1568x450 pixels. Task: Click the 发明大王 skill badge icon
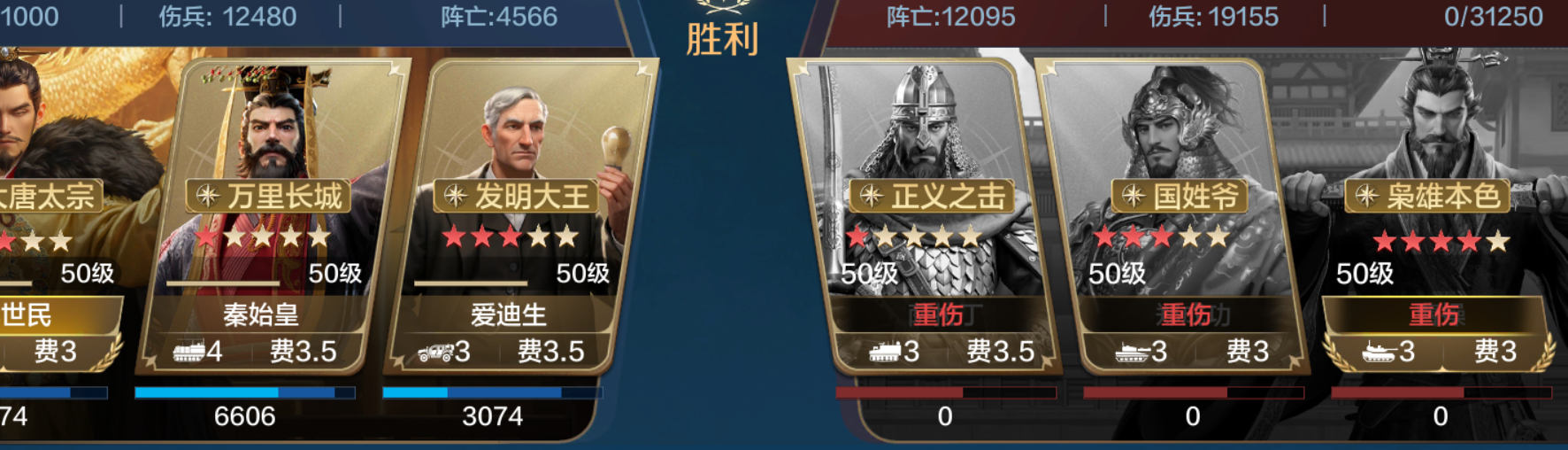[x=456, y=196]
